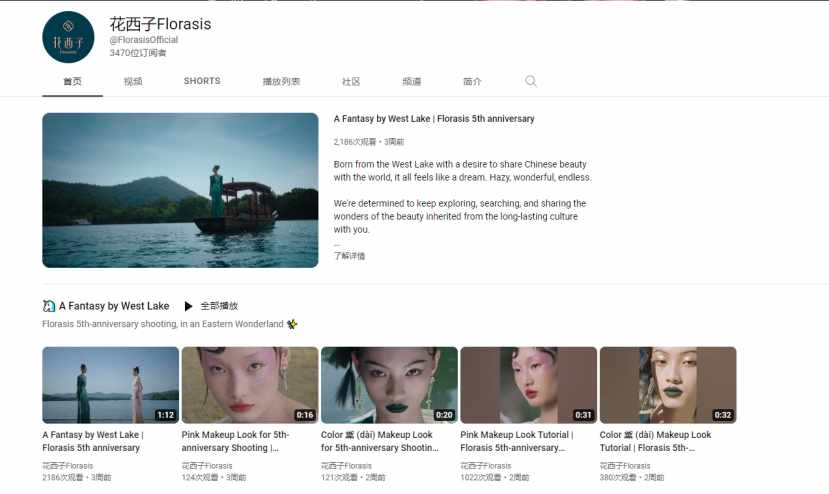This screenshot has width=829, height=494.
Task: Click the Florasis channel avatar logo
Action: pos(68,37)
